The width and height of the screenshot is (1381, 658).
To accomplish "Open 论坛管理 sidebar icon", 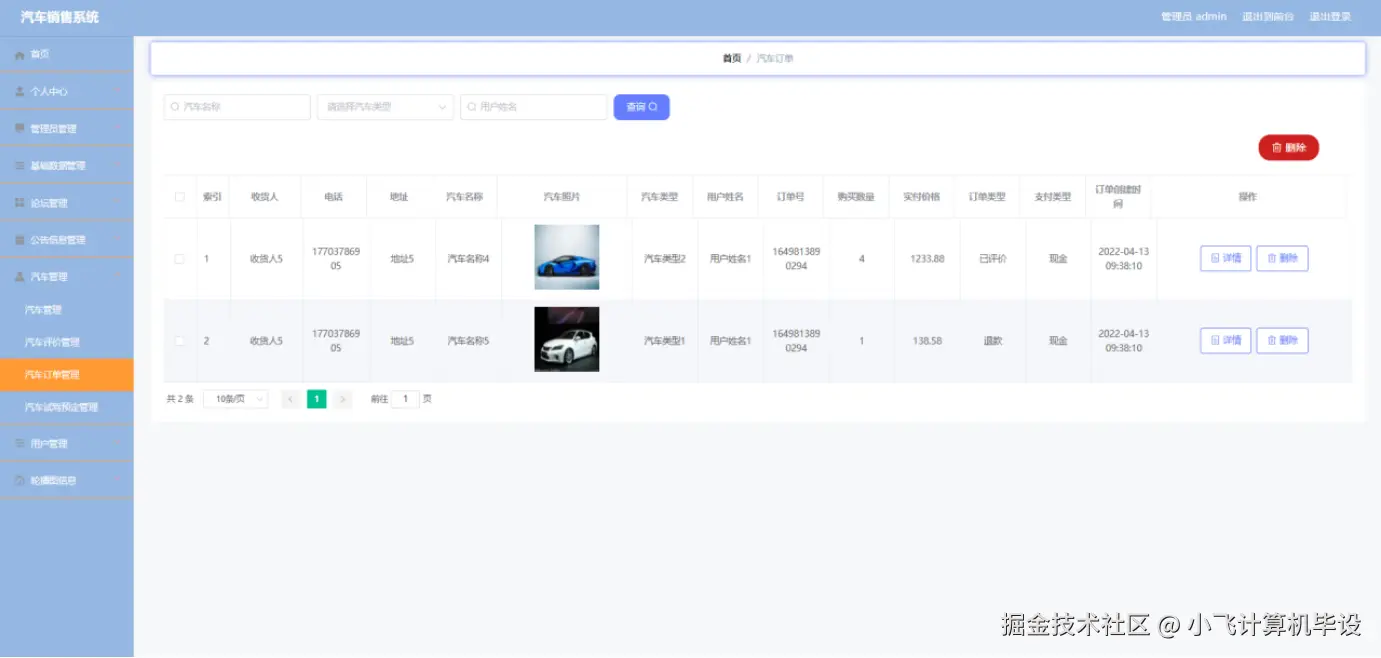I will point(19,202).
